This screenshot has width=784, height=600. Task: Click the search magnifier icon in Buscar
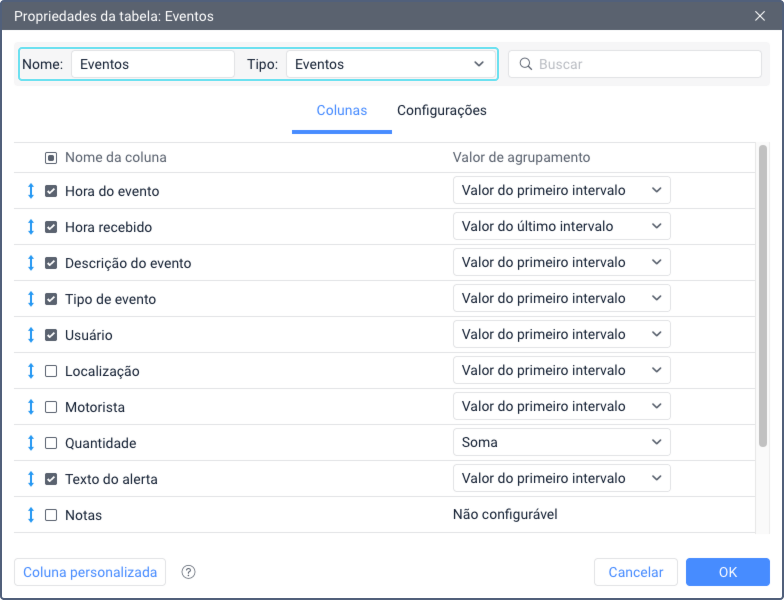pyautogui.click(x=526, y=64)
